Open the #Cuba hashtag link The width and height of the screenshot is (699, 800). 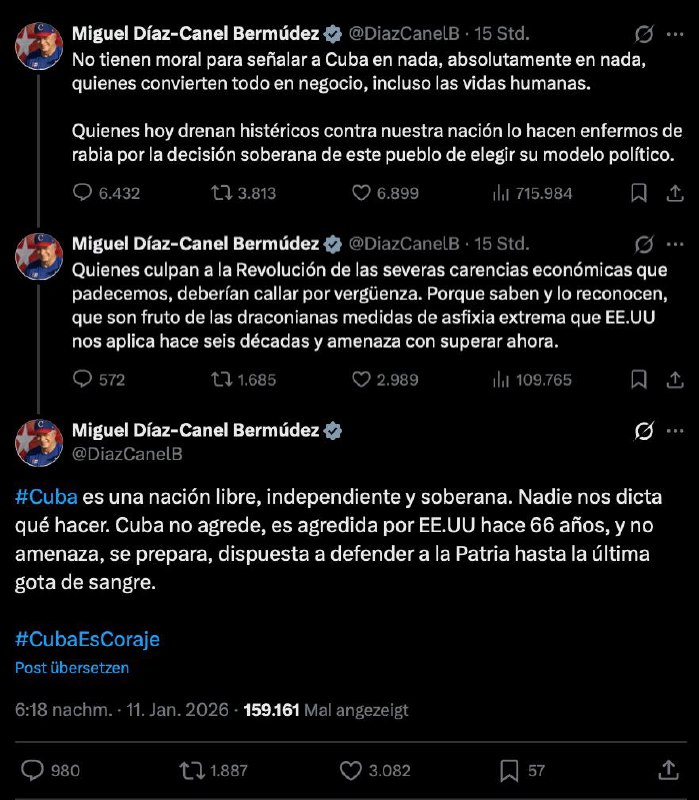click(45, 497)
